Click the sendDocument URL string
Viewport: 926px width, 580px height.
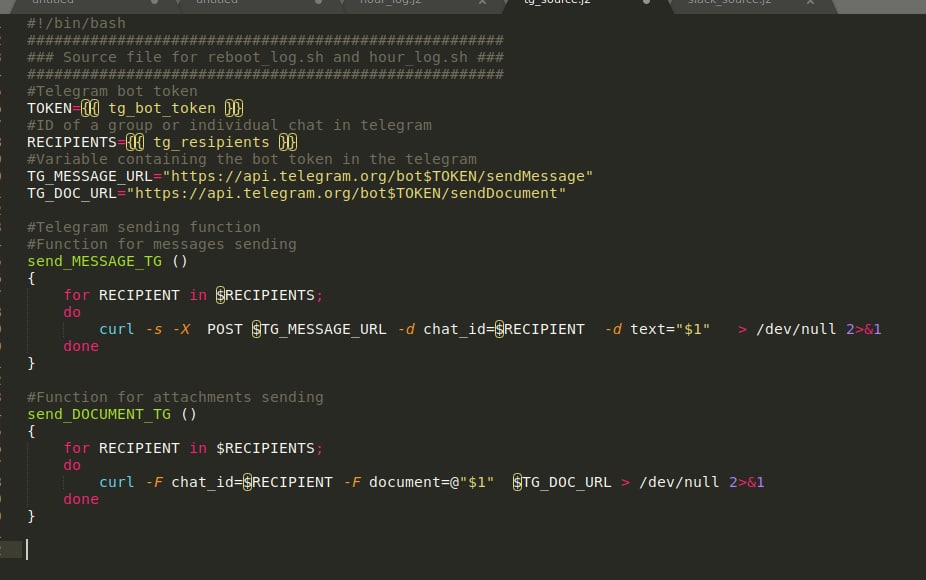pyautogui.click(x=346, y=194)
